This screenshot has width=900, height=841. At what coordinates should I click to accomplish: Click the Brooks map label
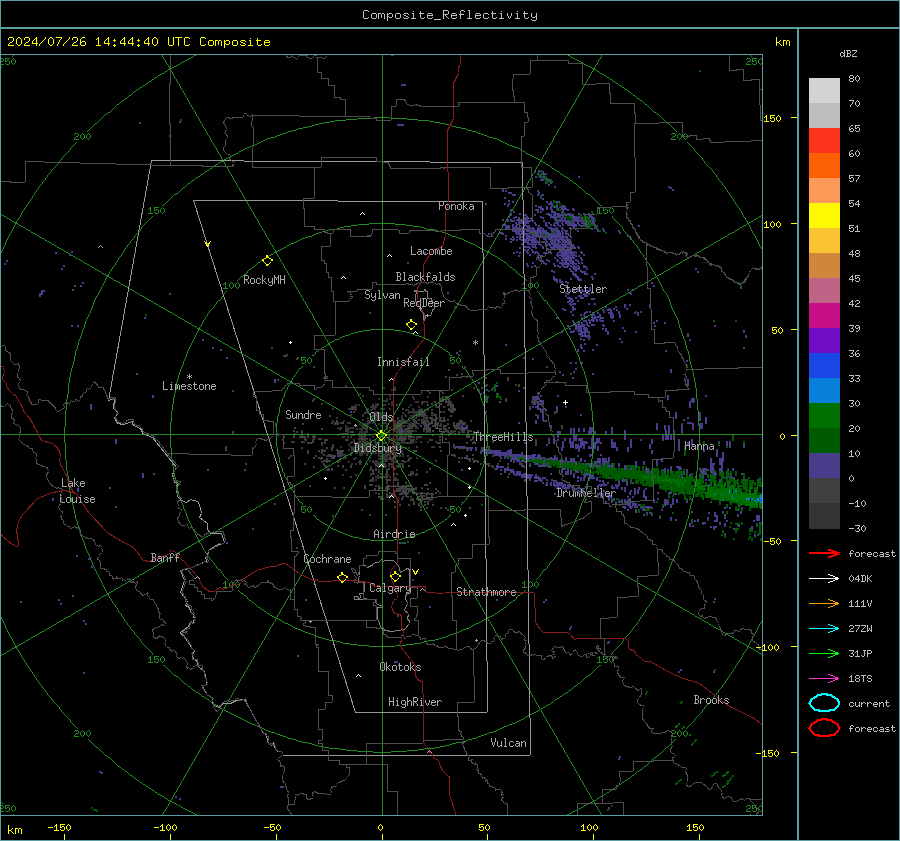(711, 700)
